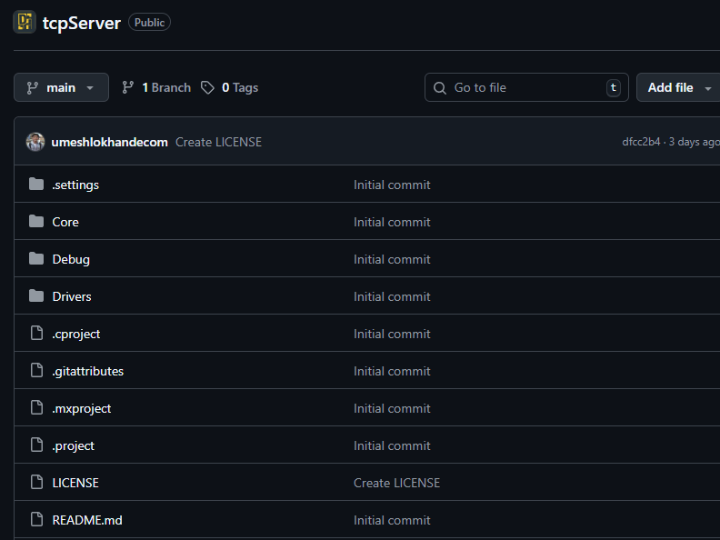Open the Create LICENSE commit message
This screenshot has width=720, height=540.
pyautogui.click(x=218, y=142)
